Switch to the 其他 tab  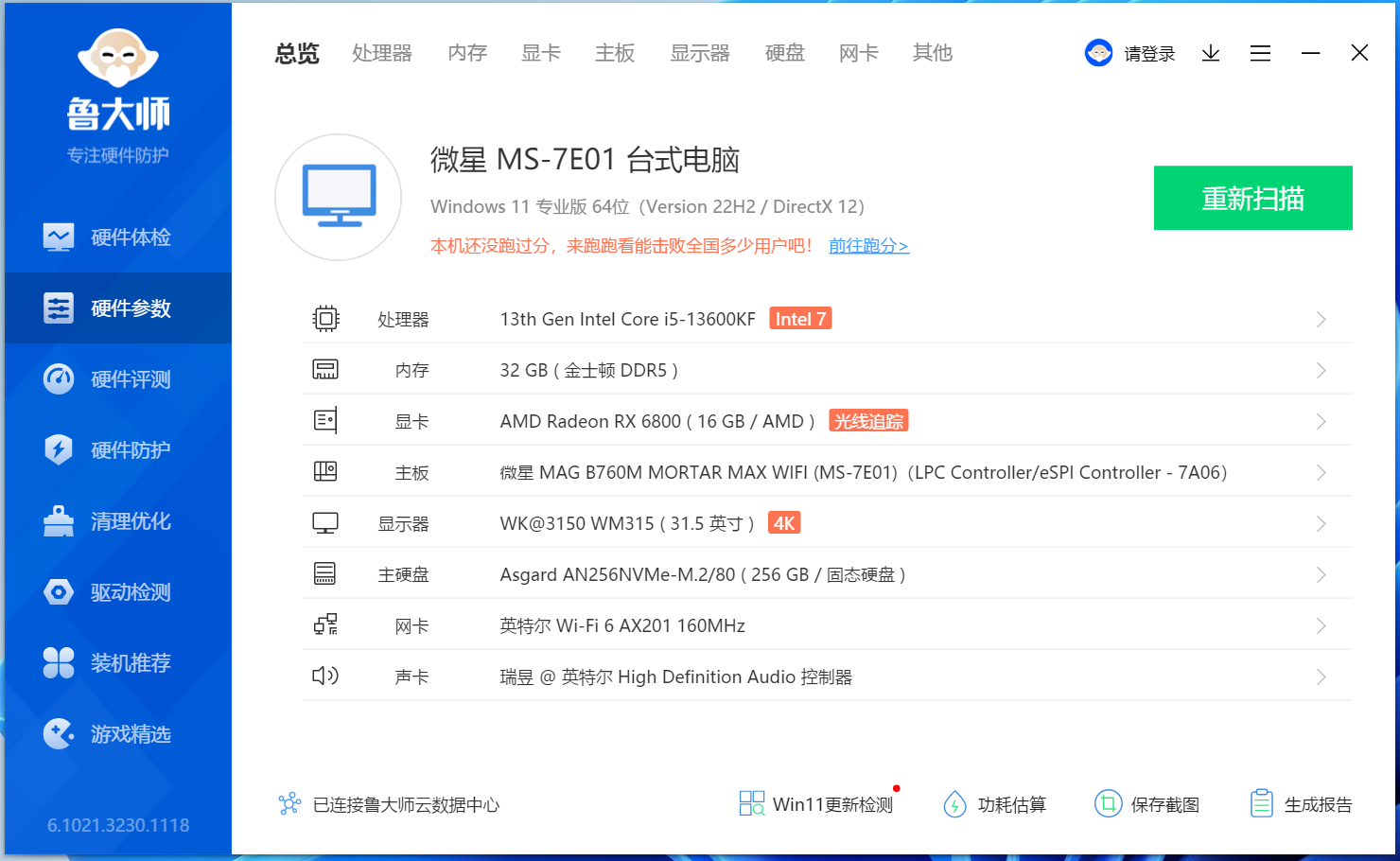pyautogui.click(x=933, y=53)
